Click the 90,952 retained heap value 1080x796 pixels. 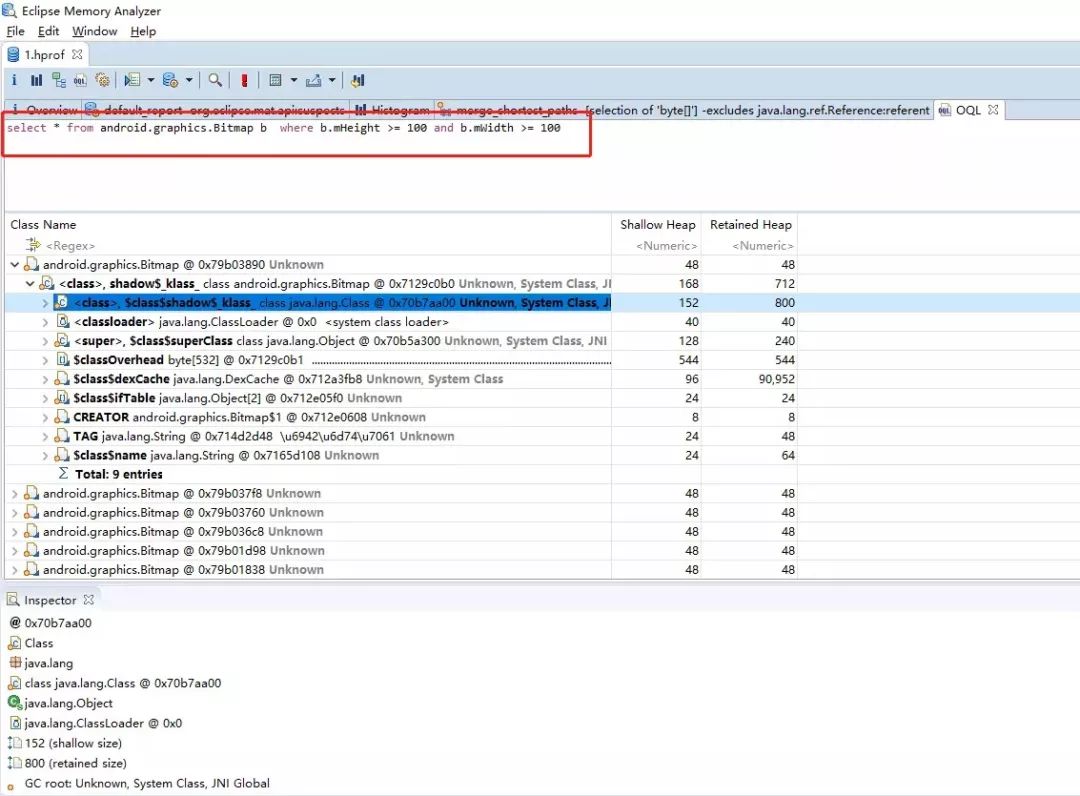coord(776,379)
